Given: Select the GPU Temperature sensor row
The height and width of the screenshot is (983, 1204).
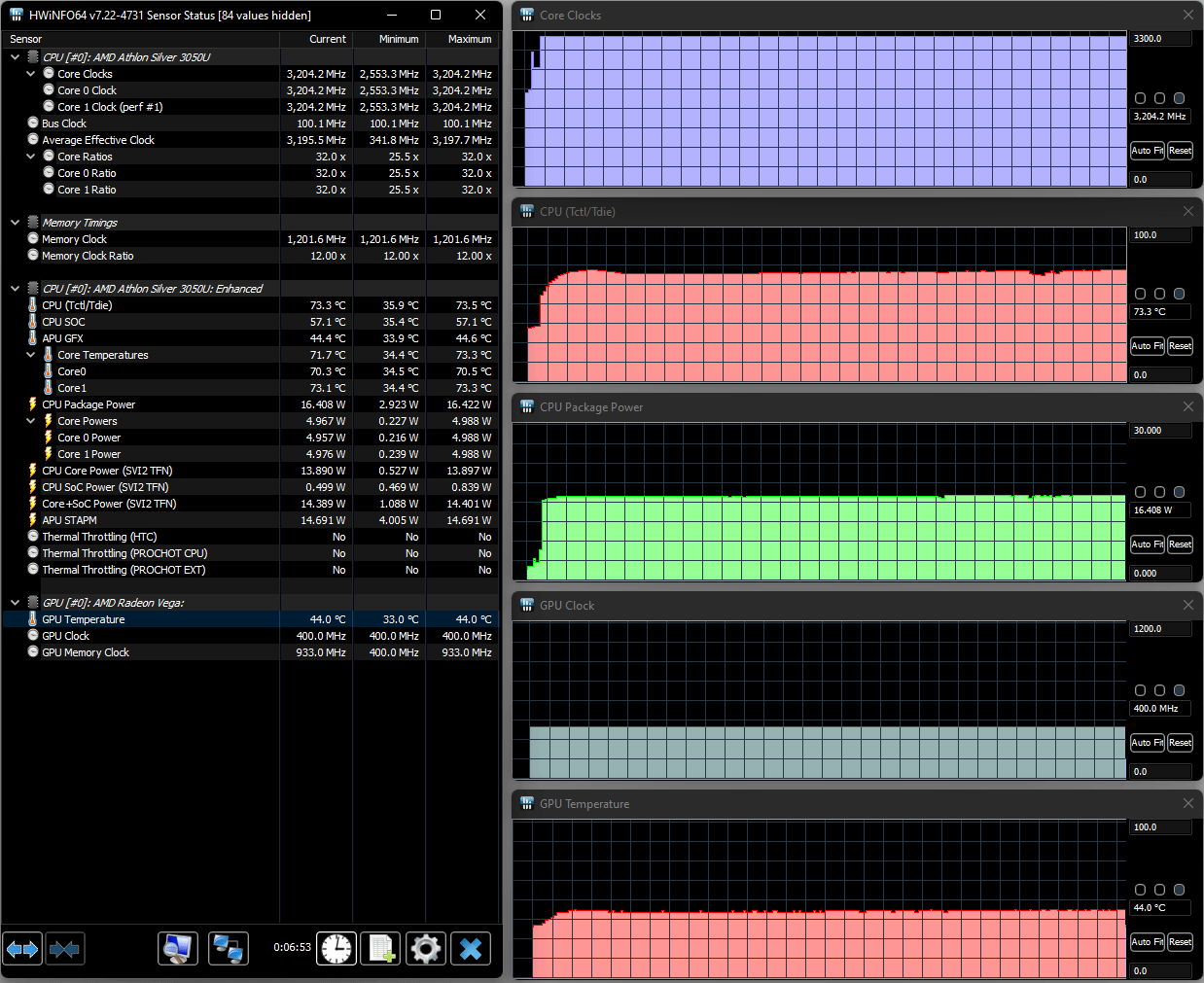Looking at the screenshot, I should pos(251,619).
